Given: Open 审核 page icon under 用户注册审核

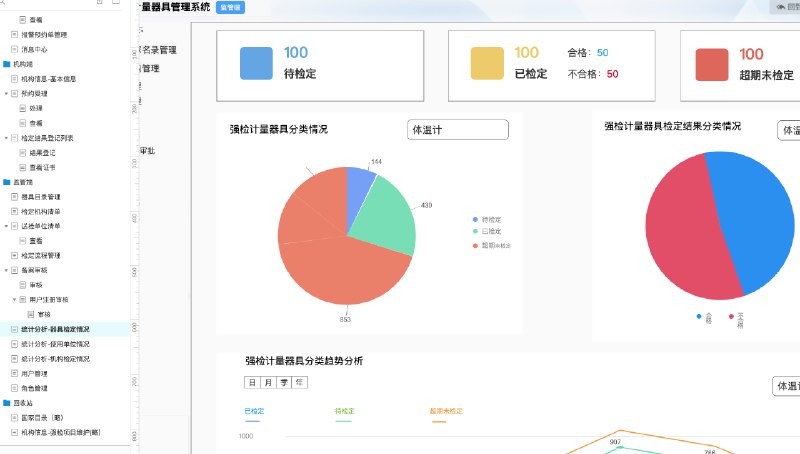Looking at the screenshot, I should pyautogui.click(x=31, y=314).
